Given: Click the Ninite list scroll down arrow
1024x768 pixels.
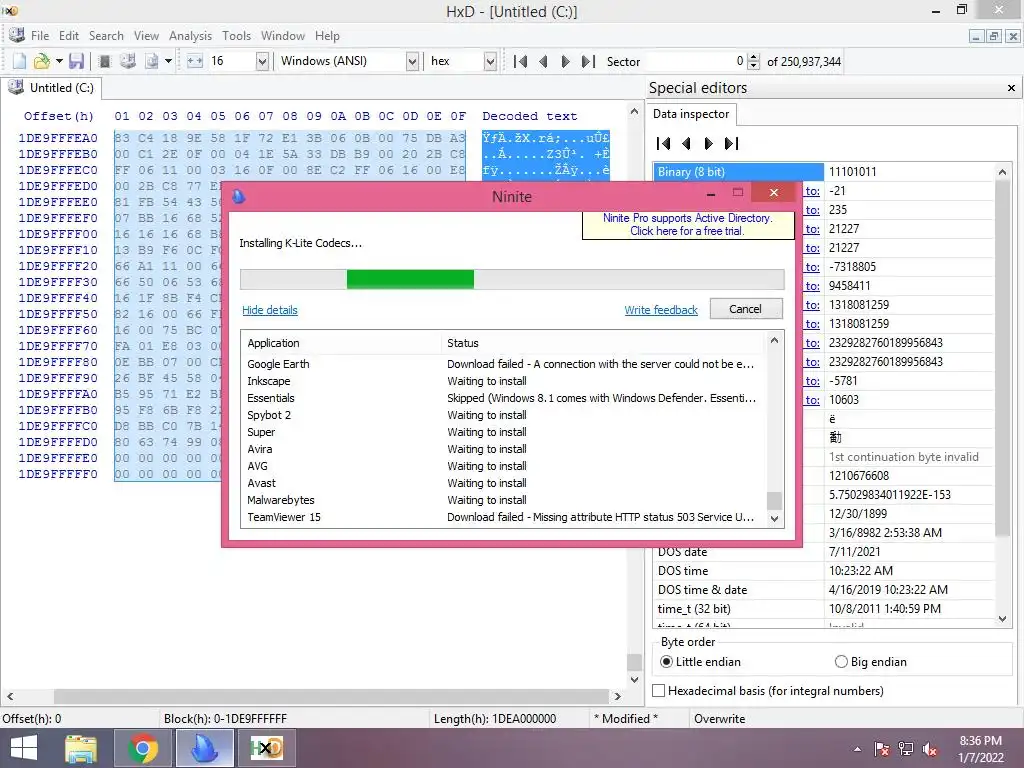Looking at the screenshot, I should 775,519.
